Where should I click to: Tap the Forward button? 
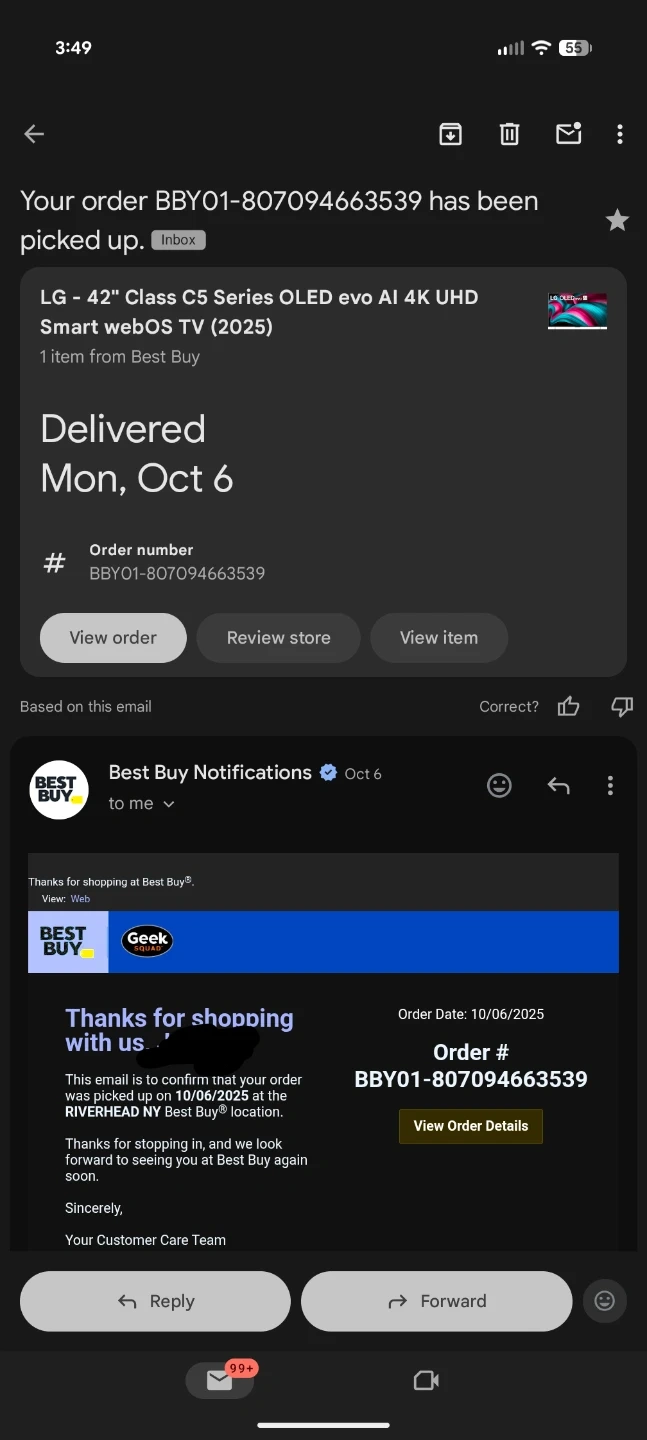437,1301
